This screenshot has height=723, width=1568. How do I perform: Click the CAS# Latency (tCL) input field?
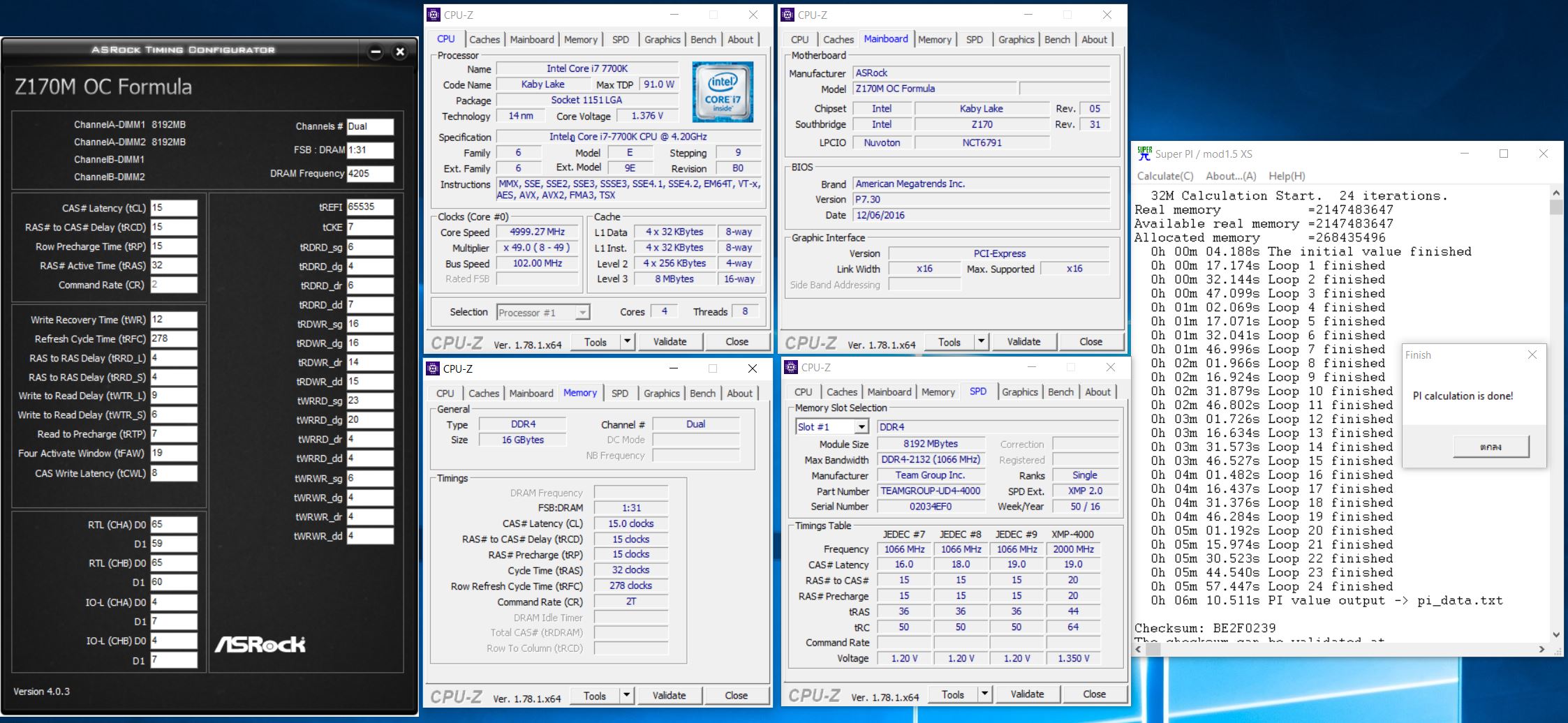click(x=174, y=208)
